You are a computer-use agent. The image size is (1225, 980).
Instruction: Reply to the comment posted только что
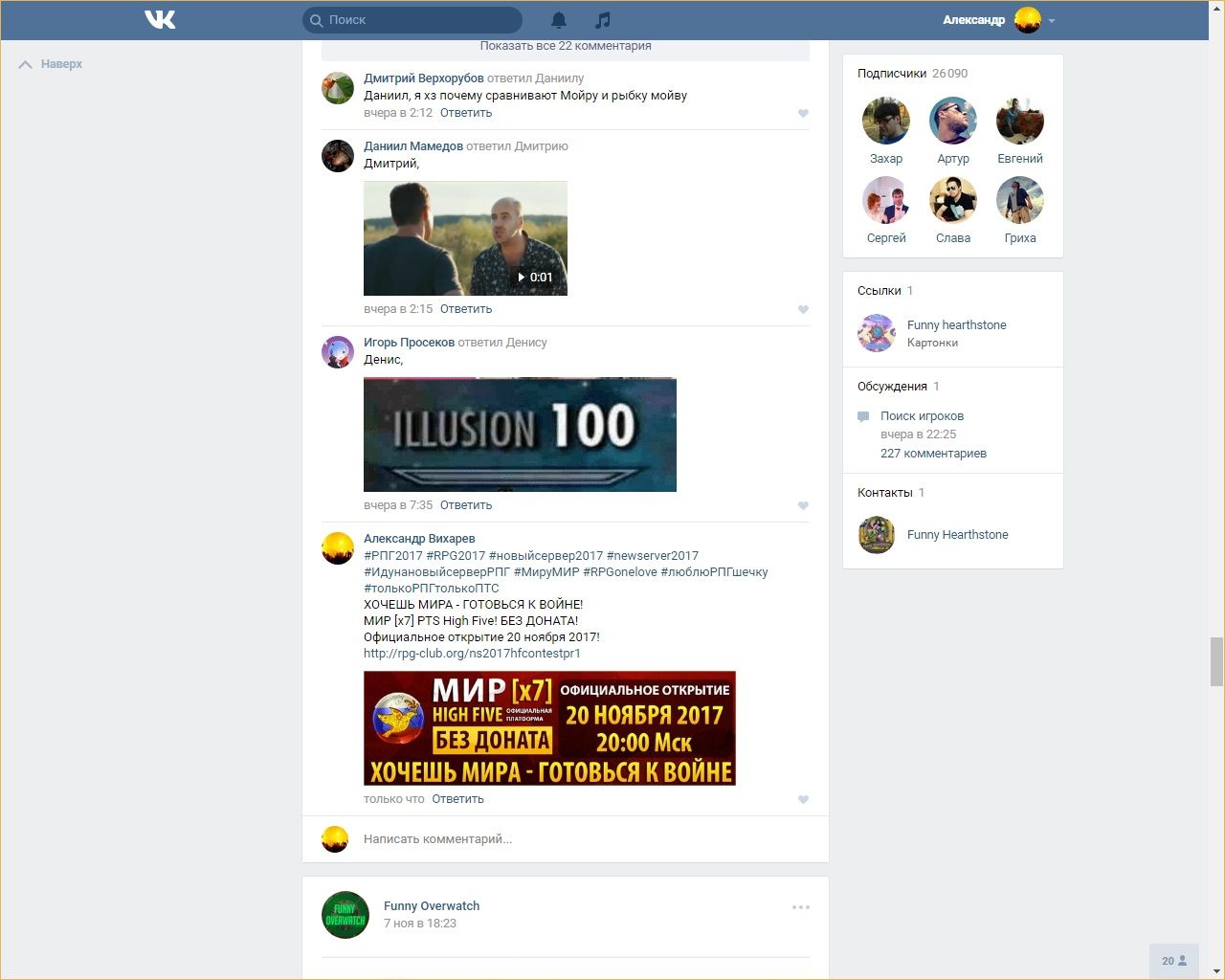click(457, 799)
